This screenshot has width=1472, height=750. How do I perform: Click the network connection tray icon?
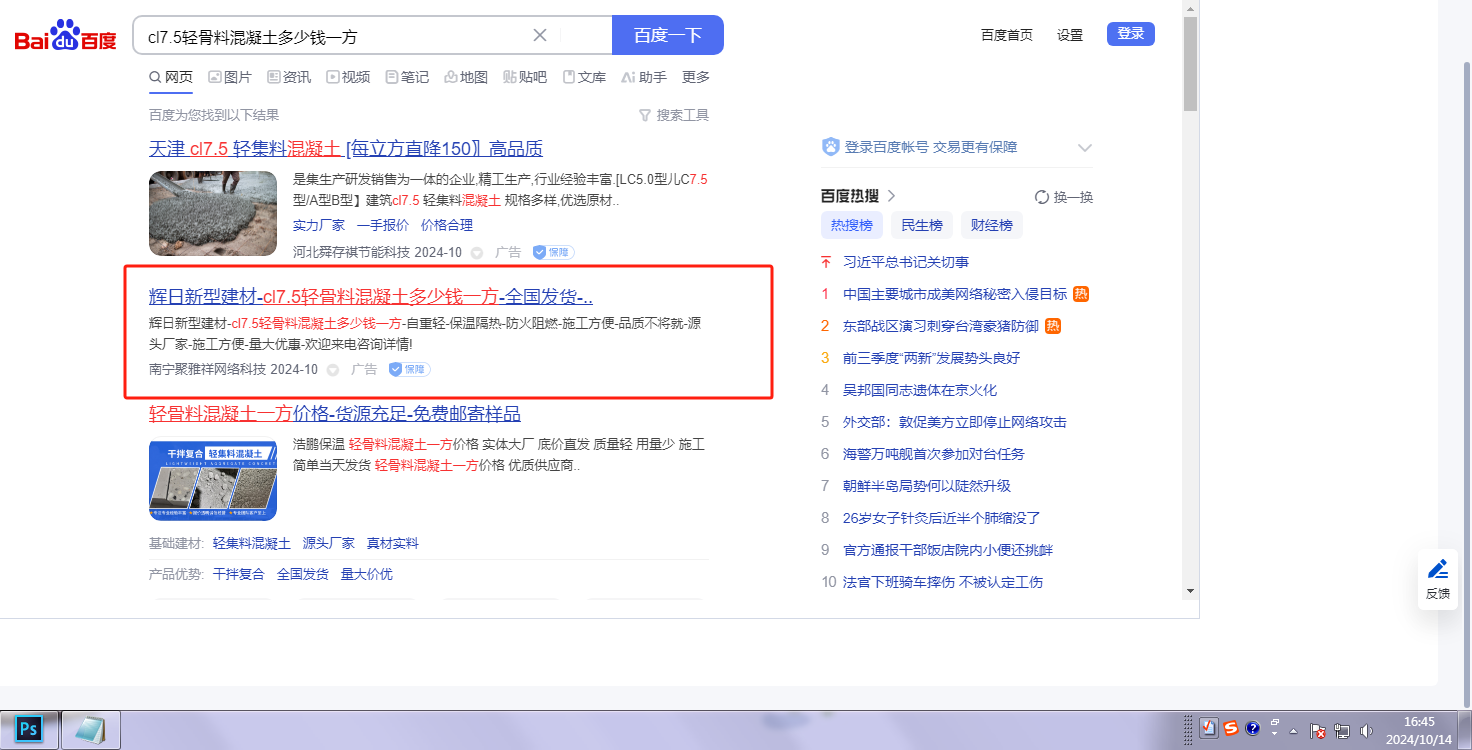point(1342,731)
